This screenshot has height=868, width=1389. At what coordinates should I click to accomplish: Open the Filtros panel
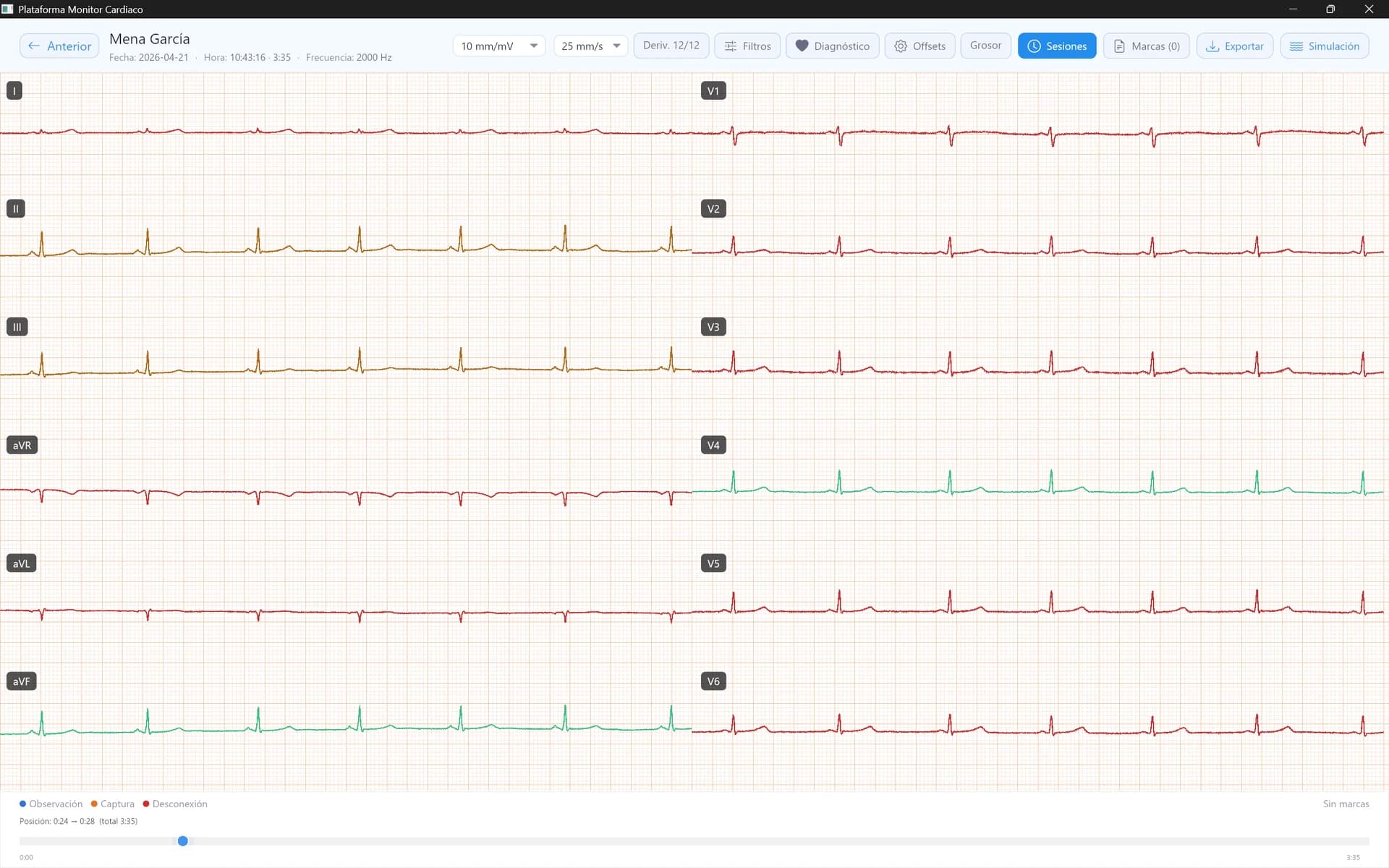[747, 46]
